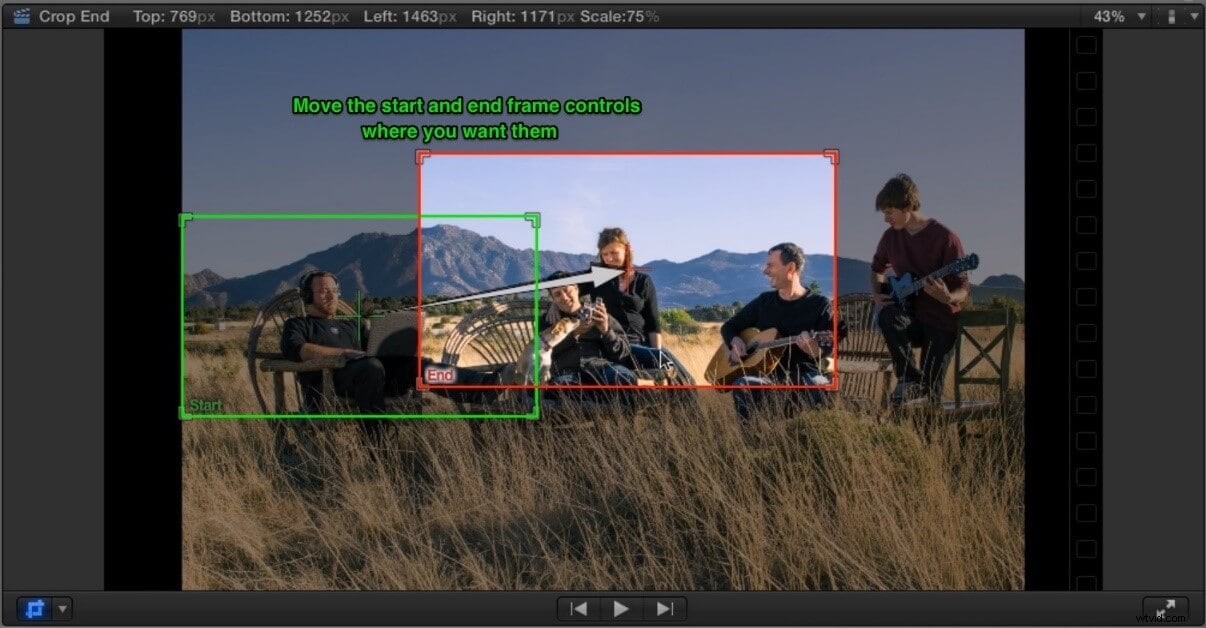Enable the Trim mode from bottom-left tool

pyautogui.click(x=36, y=607)
